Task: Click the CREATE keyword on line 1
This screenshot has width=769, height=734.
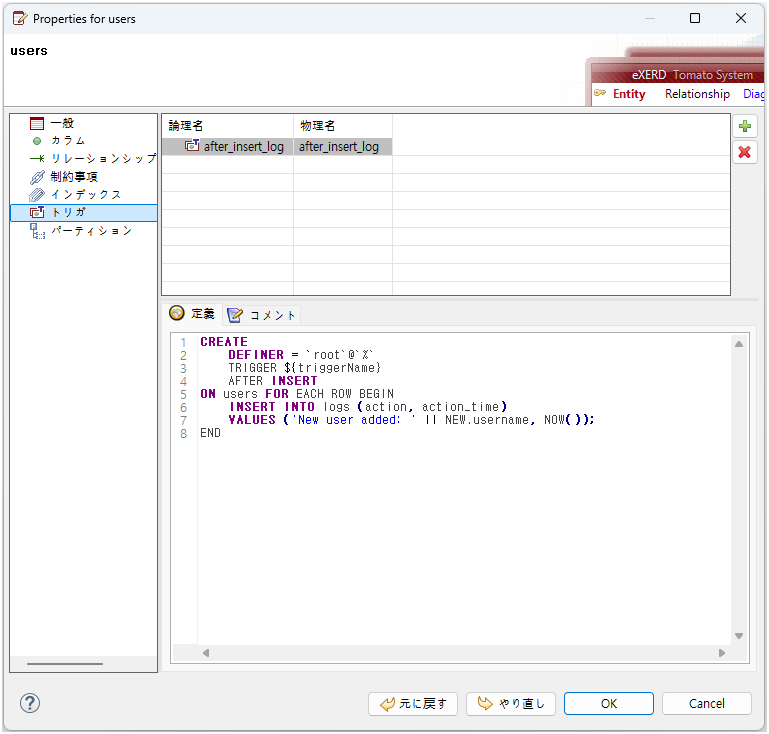Action: click(224, 342)
